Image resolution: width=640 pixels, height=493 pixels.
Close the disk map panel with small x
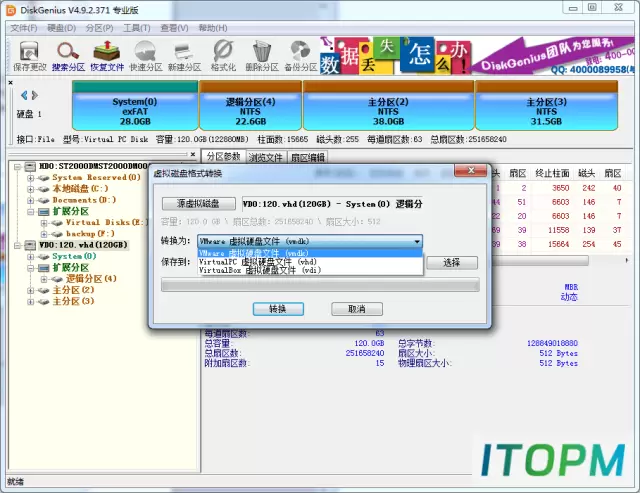point(11,82)
